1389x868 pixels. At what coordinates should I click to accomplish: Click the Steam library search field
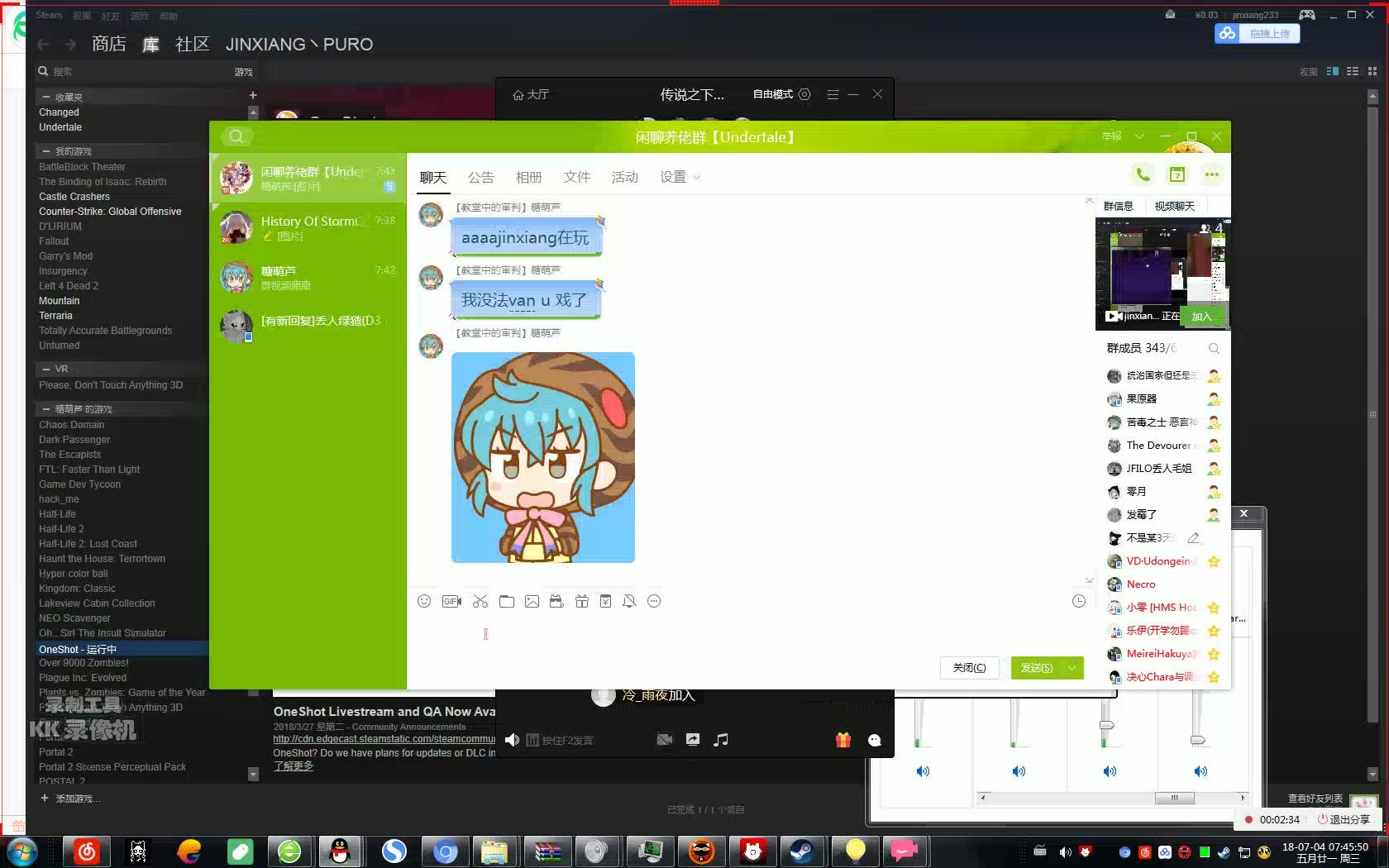coord(132,72)
